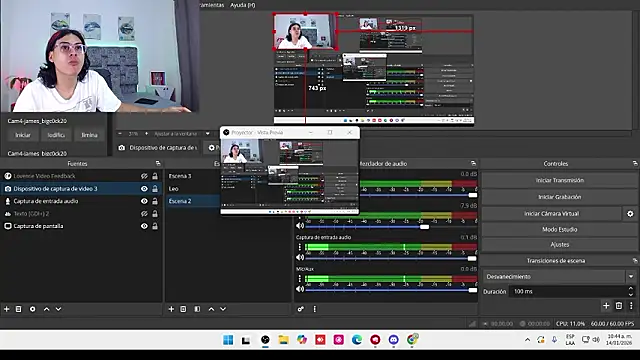Delete transition with trash icon
This screenshot has width=640, height=360.
pyautogui.click(x=619, y=305)
